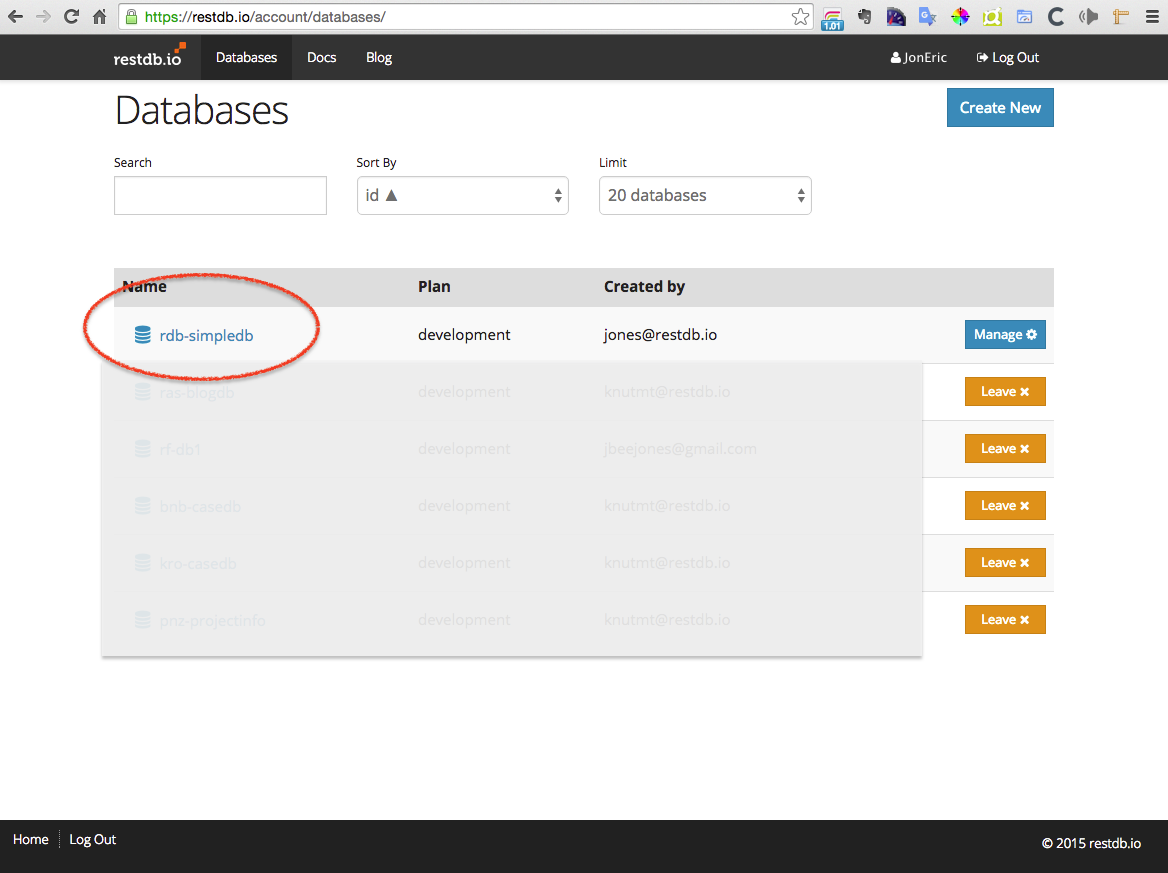
Task: Click the large C extension icon
Action: 1056,16
